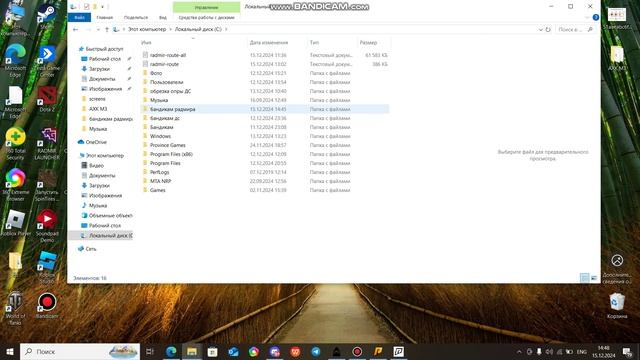Image resolution: width=640 pixels, height=360 pixels.
Task: Click the taskbar Поиск search box
Action: (80, 351)
